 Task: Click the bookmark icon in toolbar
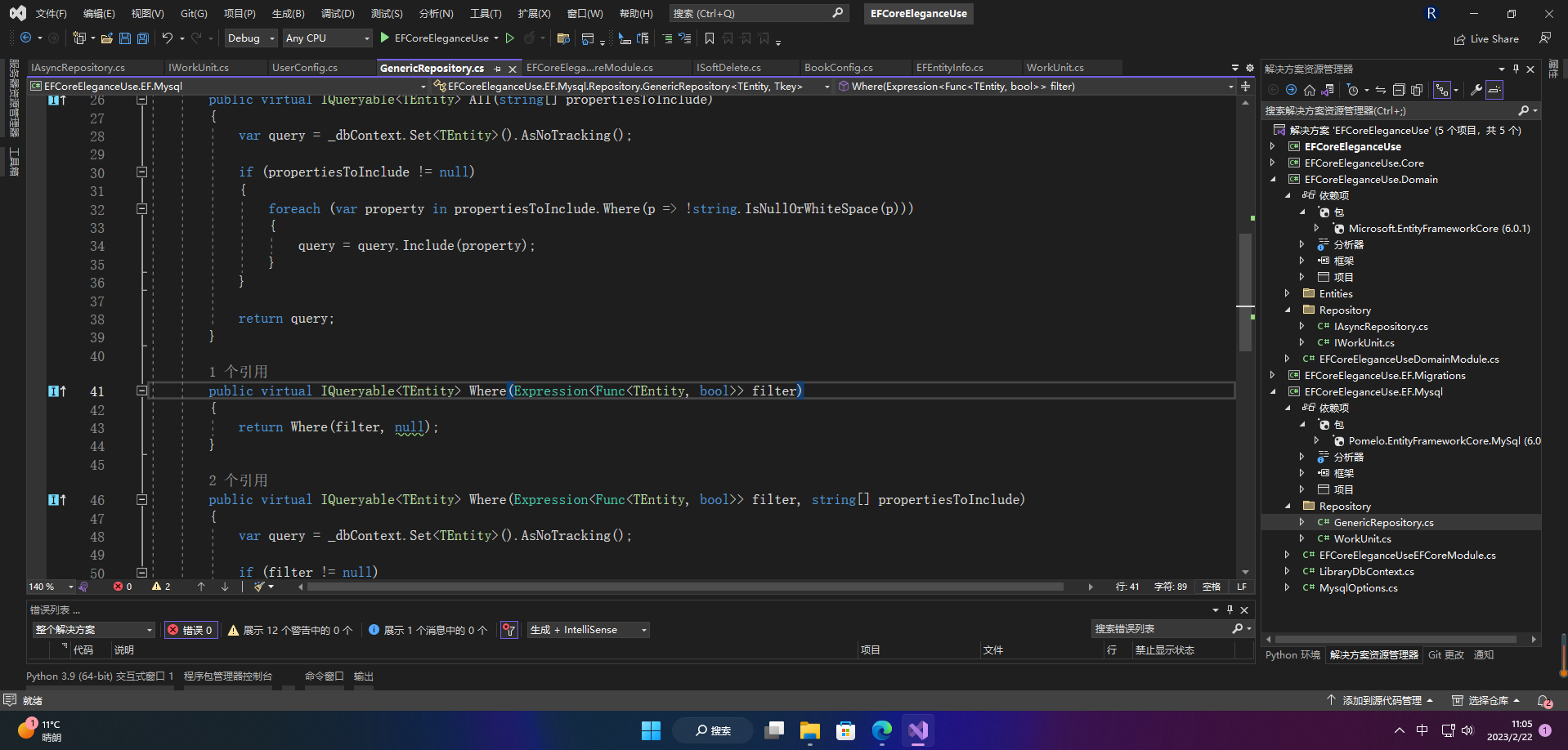click(x=709, y=38)
